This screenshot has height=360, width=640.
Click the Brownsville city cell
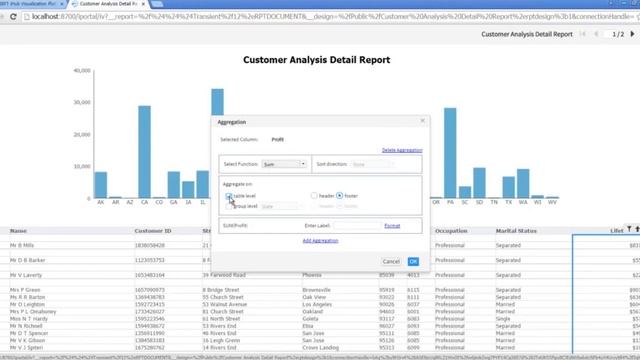click(316, 290)
